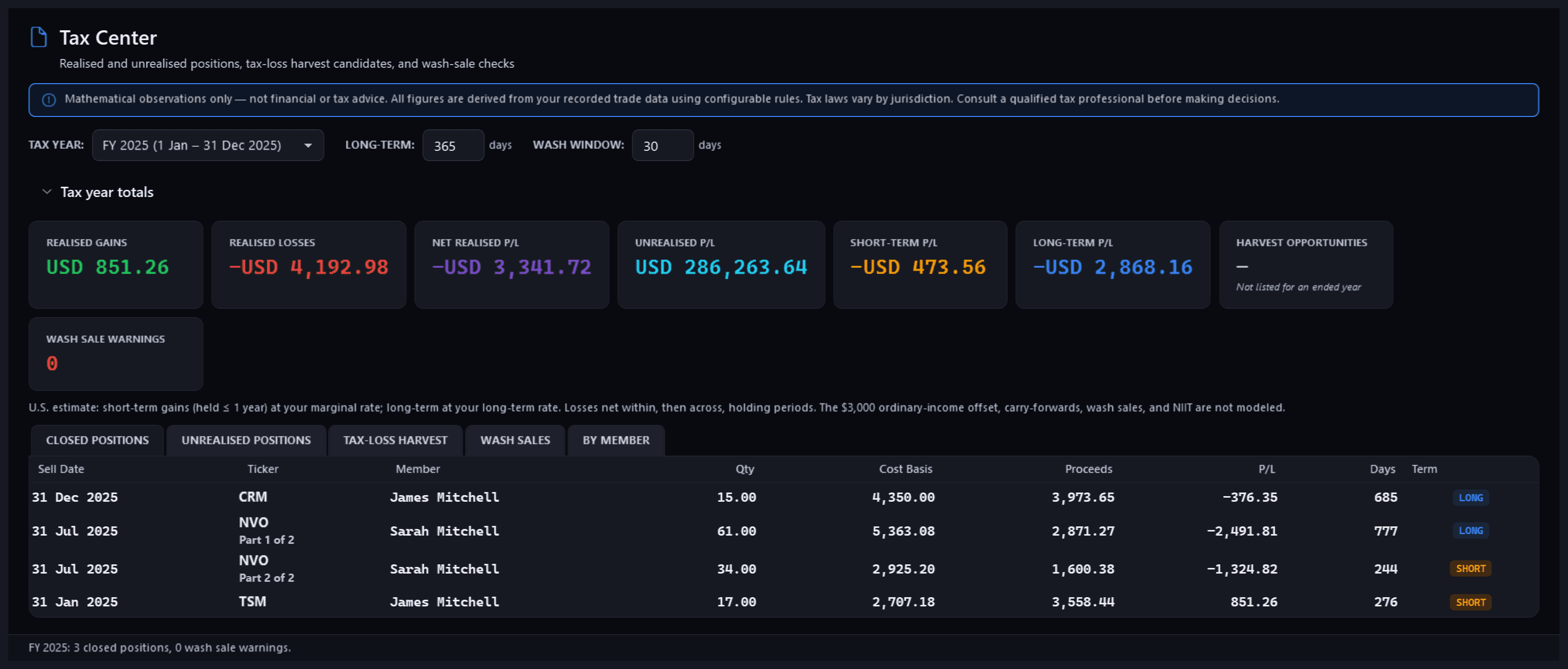Image resolution: width=1568 pixels, height=669 pixels.
Task: Click the TSM ticker cell
Action: (x=252, y=601)
